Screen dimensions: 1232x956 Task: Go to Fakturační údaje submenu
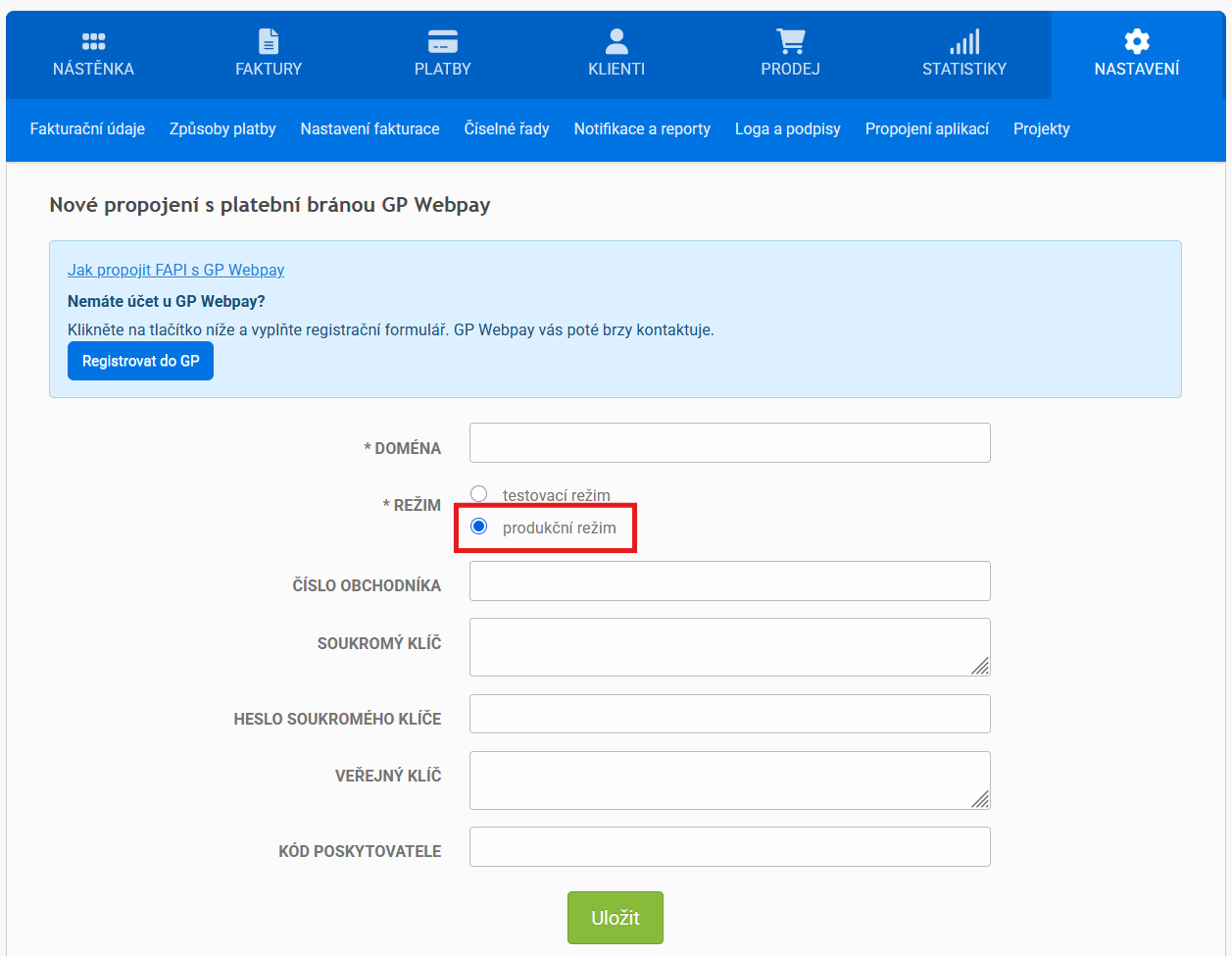[x=87, y=128]
